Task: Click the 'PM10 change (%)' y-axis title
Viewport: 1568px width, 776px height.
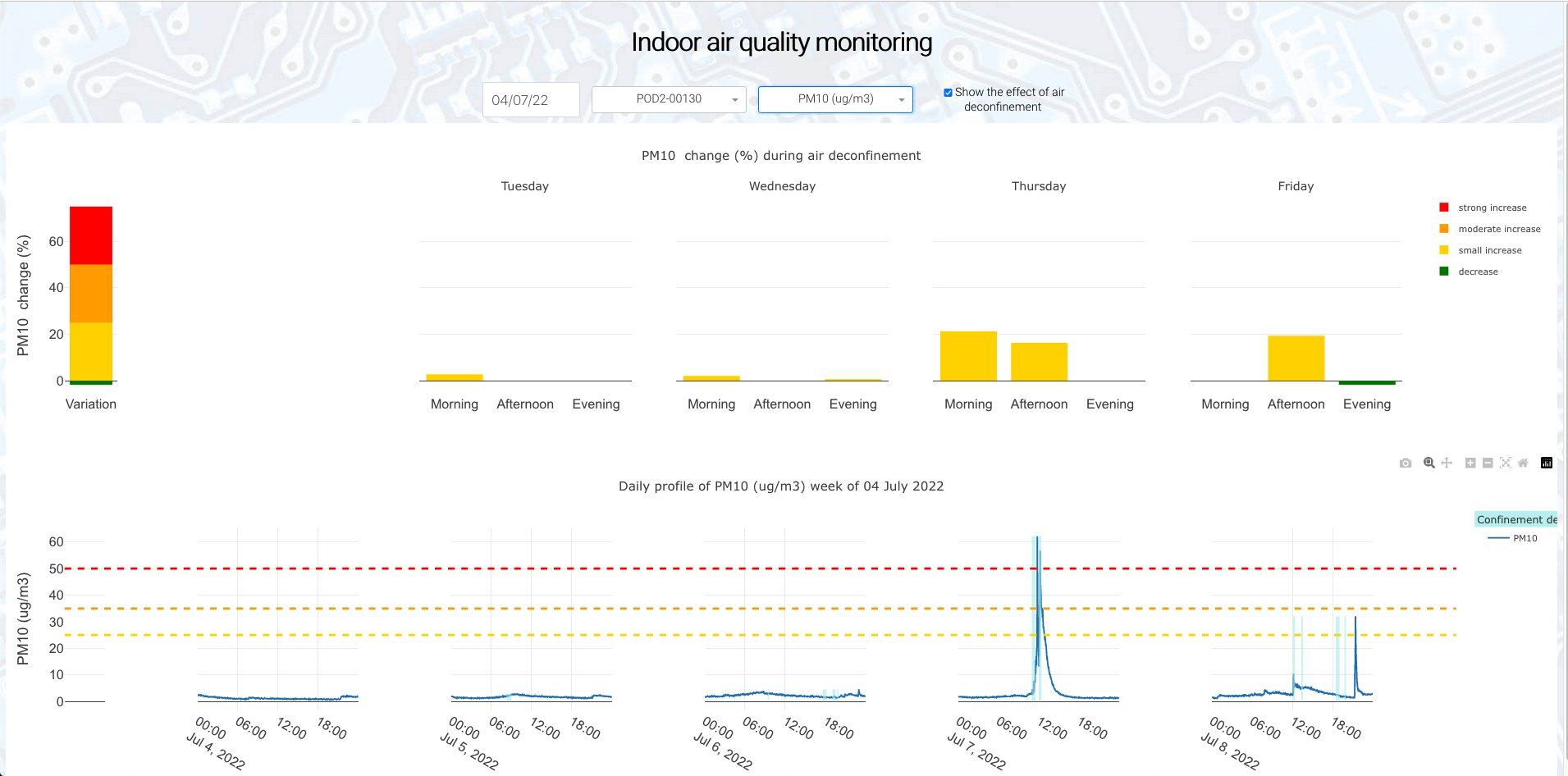Action: pyautogui.click(x=23, y=295)
